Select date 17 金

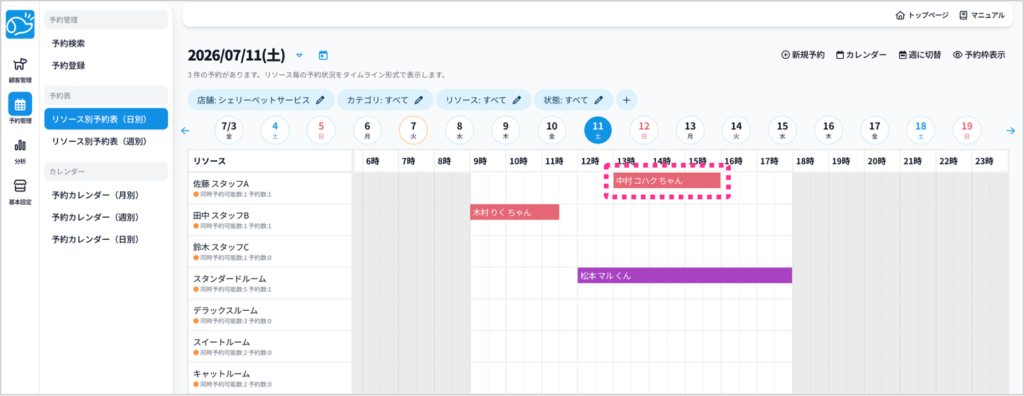pos(874,130)
